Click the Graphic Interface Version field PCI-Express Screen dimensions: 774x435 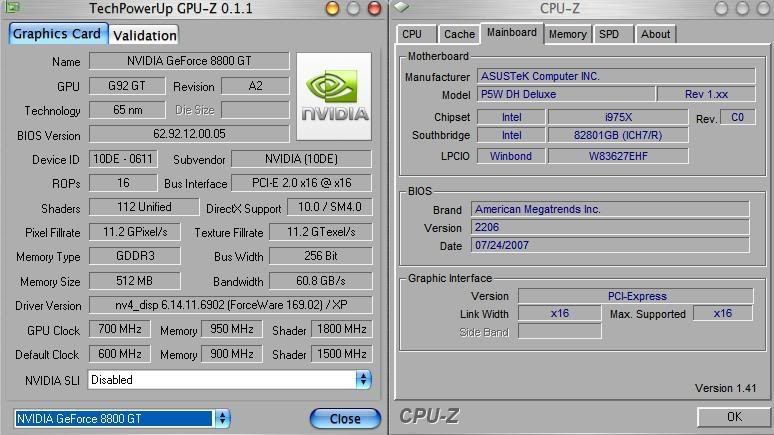(636, 296)
